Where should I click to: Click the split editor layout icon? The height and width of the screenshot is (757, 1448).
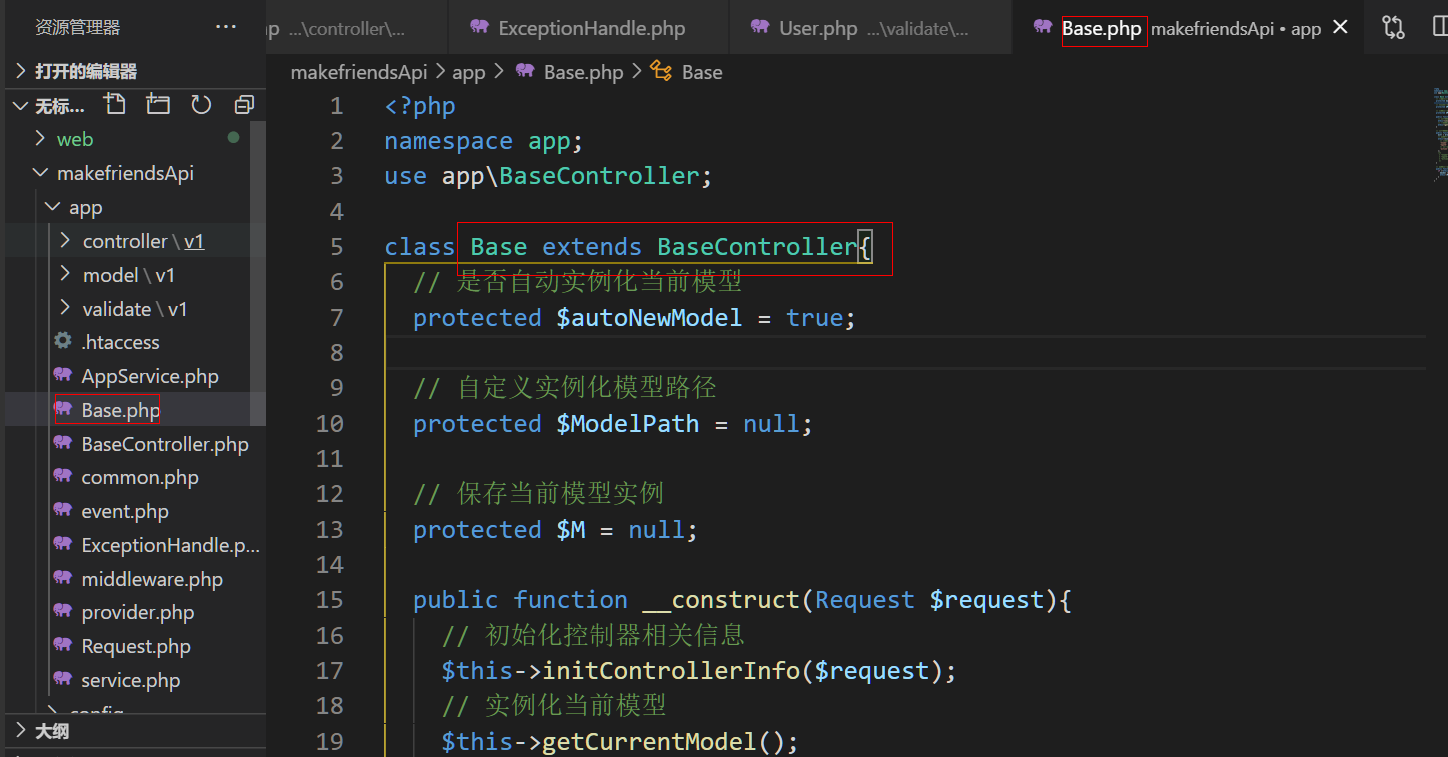coord(1438,27)
